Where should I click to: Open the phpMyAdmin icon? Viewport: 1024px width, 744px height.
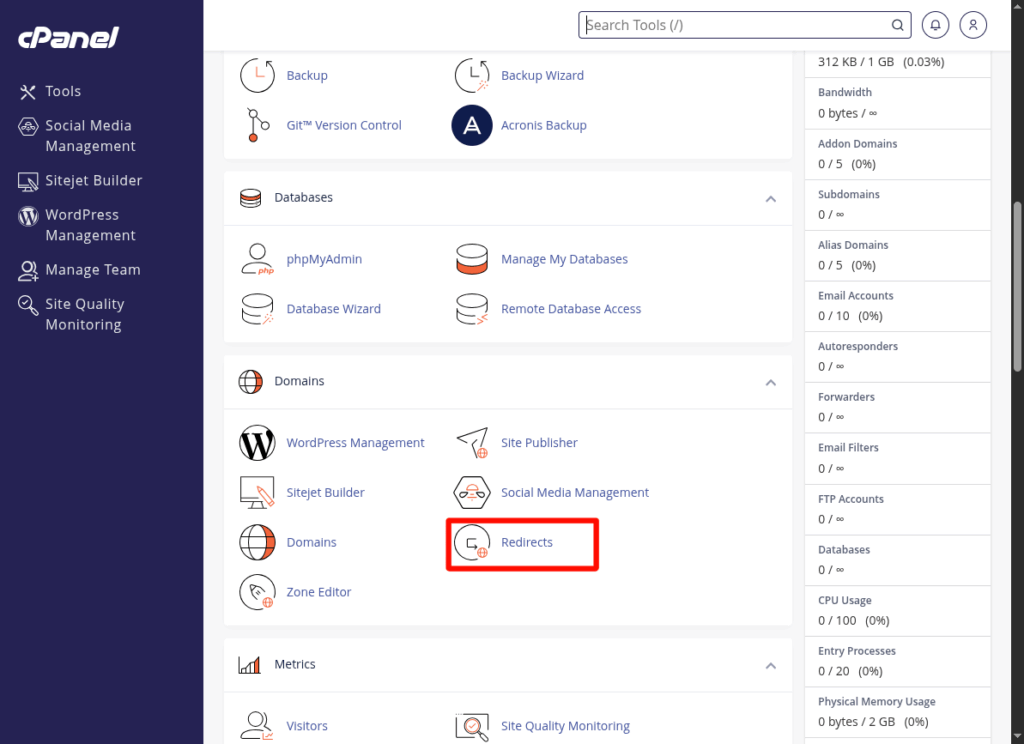pyautogui.click(x=257, y=259)
